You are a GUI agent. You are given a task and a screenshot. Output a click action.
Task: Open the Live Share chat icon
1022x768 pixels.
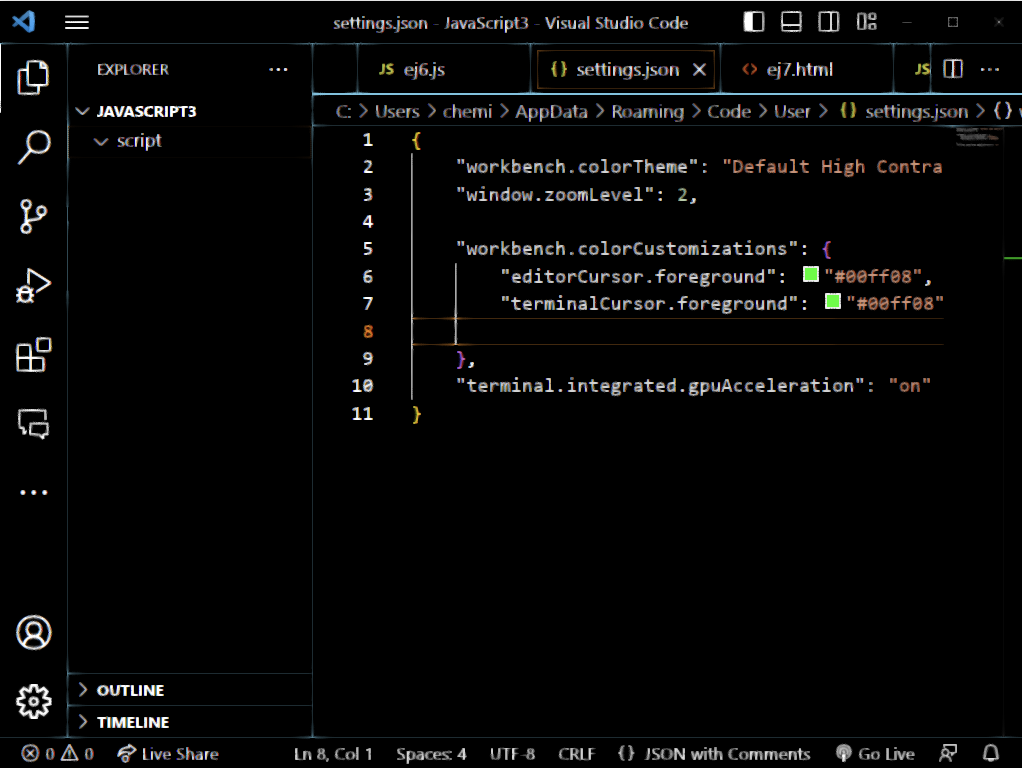(33, 424)
